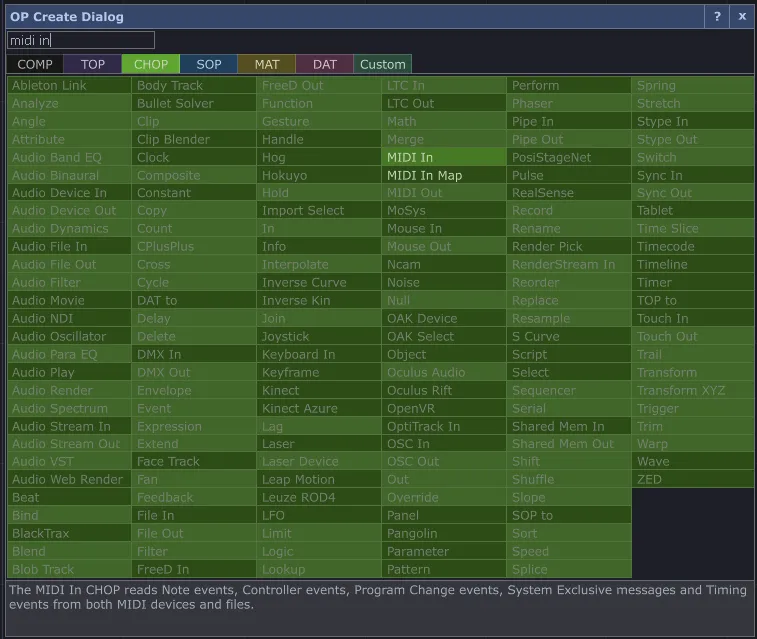Select the CHOP tab
The height and width of the screenshot is (639, 757).
pyautogui.click(x=151, y=64)
